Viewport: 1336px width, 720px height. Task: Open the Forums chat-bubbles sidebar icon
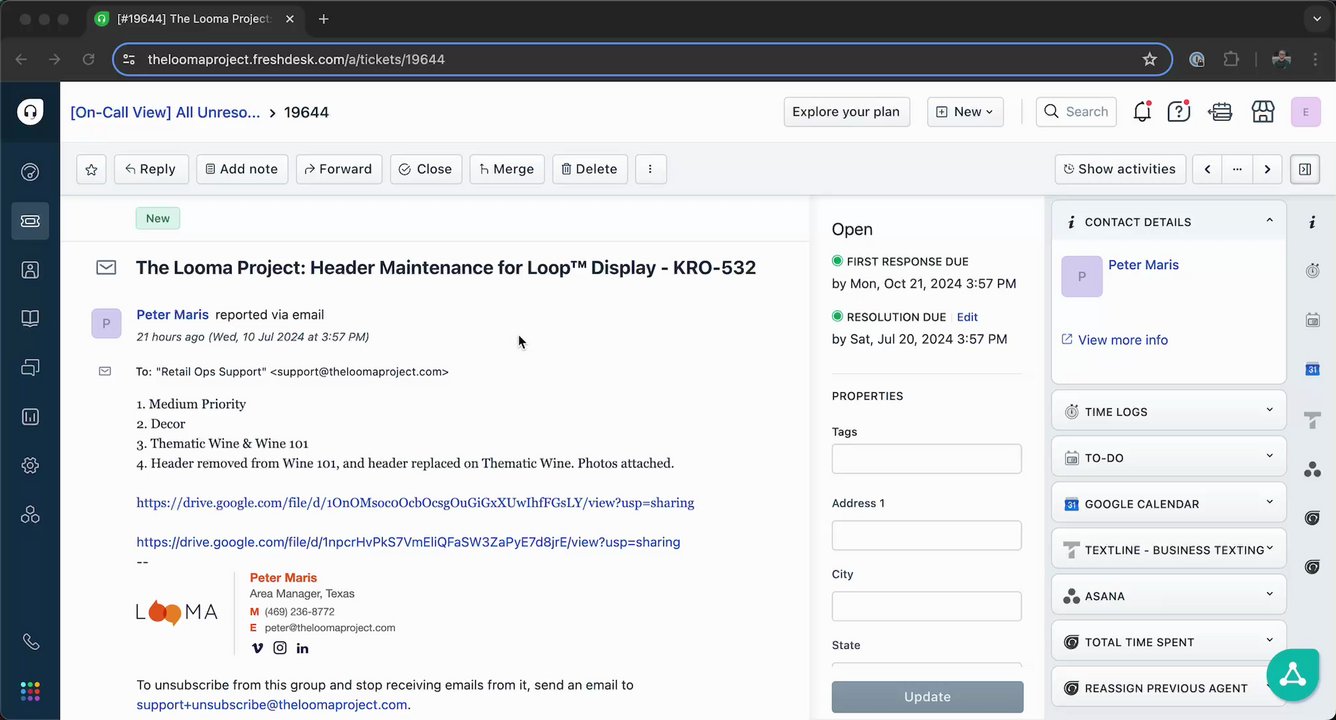tap(30, 368)
